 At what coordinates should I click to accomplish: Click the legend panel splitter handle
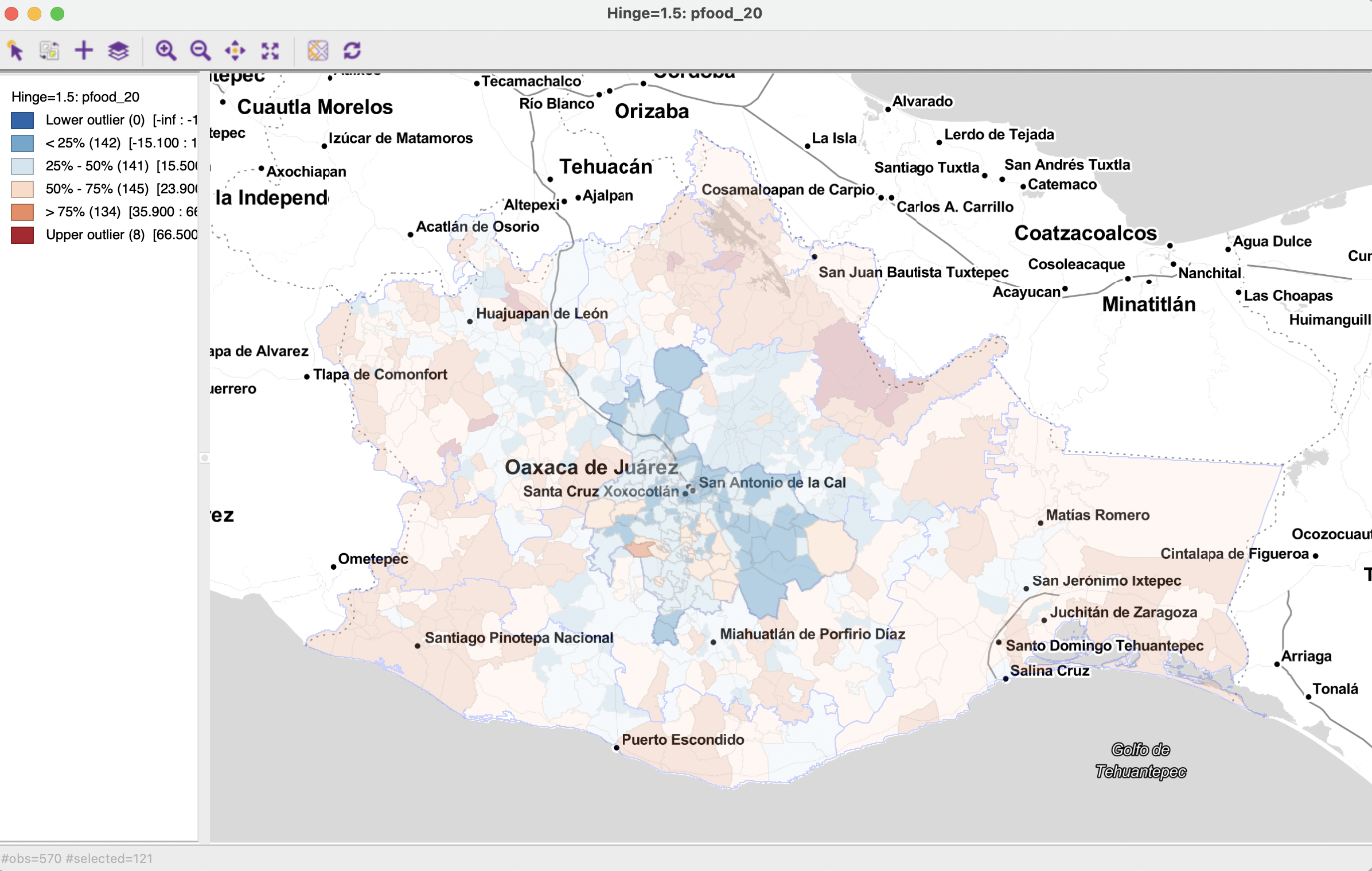[204, 458]
